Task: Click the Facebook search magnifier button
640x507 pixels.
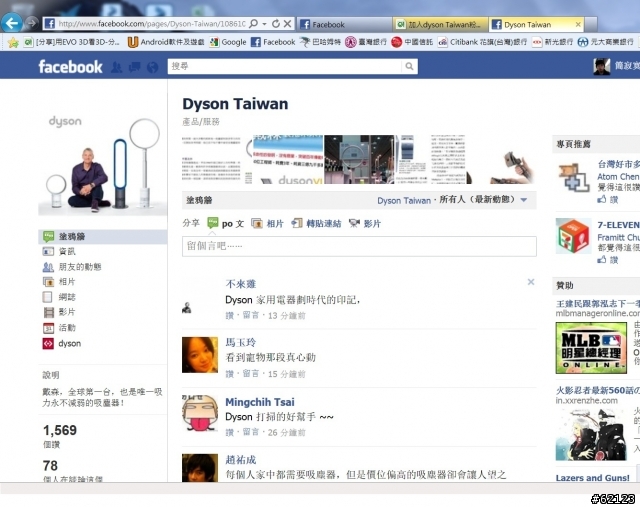Action: [x=409, y=66]
